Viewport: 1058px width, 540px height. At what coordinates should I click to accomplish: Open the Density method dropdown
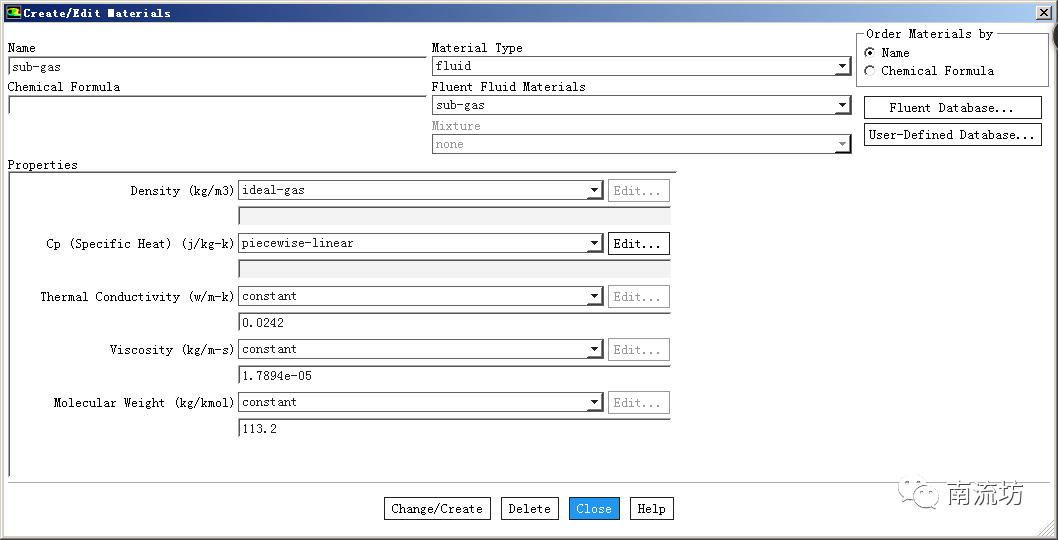tap(420, 190)
